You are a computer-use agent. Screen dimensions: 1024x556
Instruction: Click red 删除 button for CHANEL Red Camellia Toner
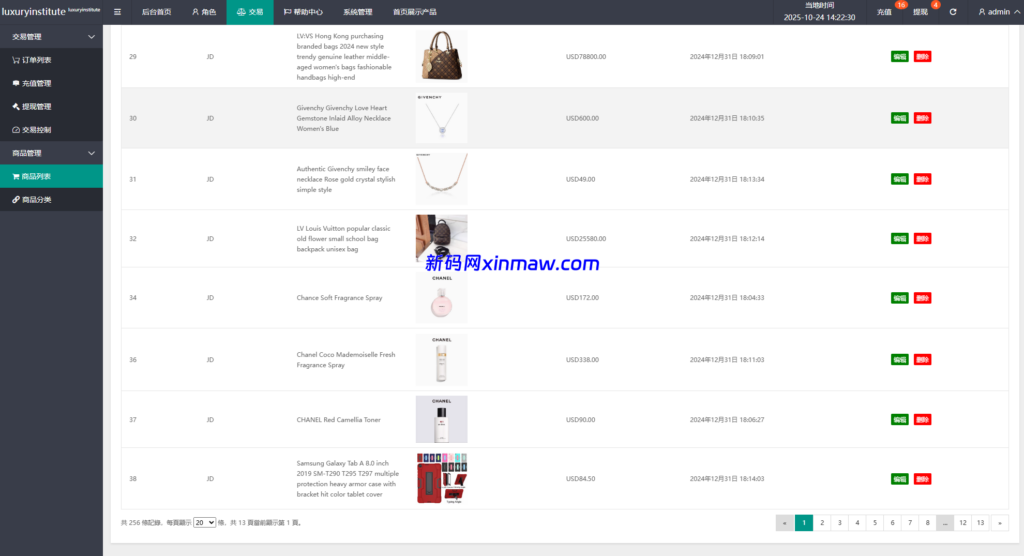(922, 420)
